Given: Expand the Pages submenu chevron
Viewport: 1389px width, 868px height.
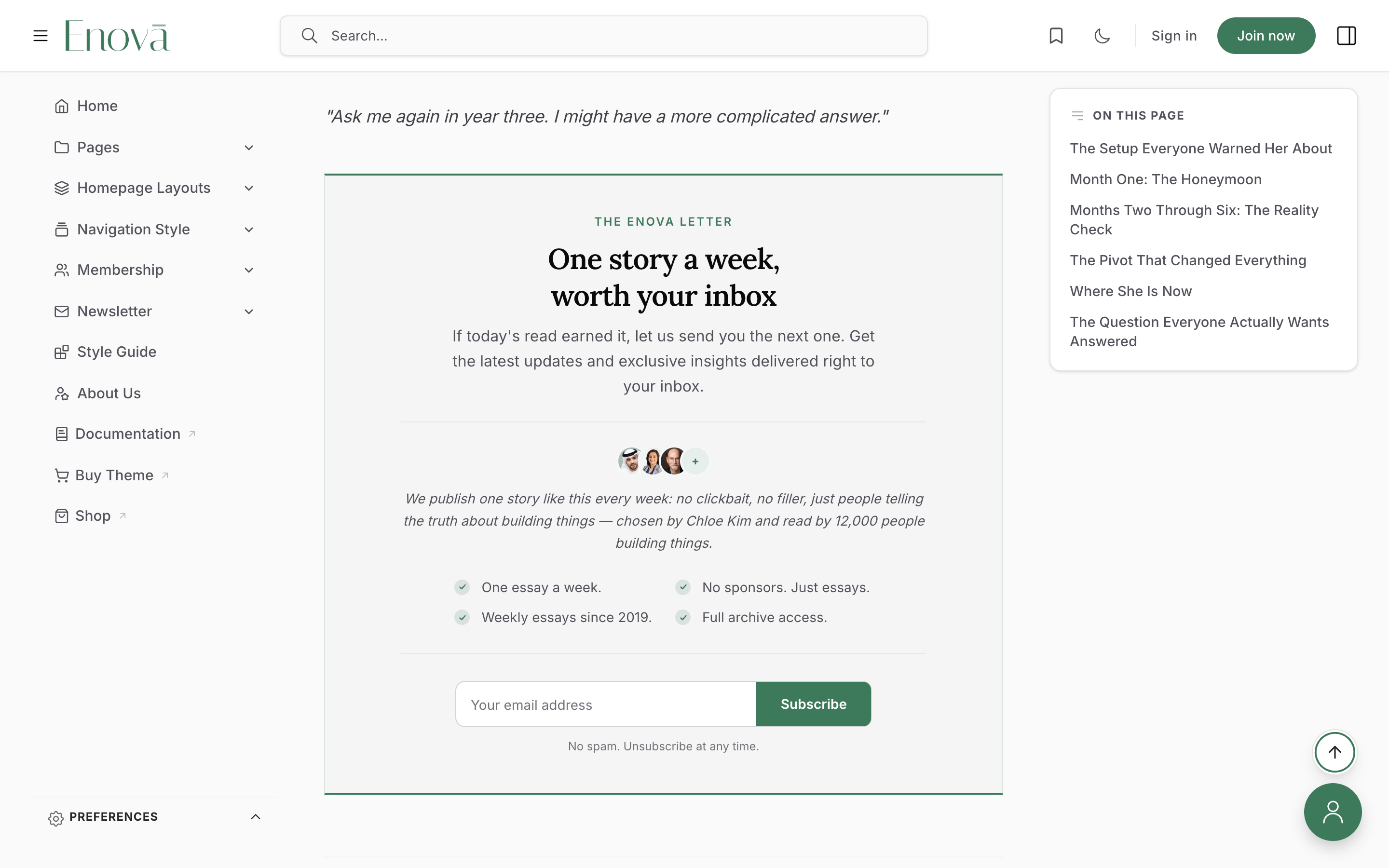Looking at the screenshot, I should click(248, 148).
